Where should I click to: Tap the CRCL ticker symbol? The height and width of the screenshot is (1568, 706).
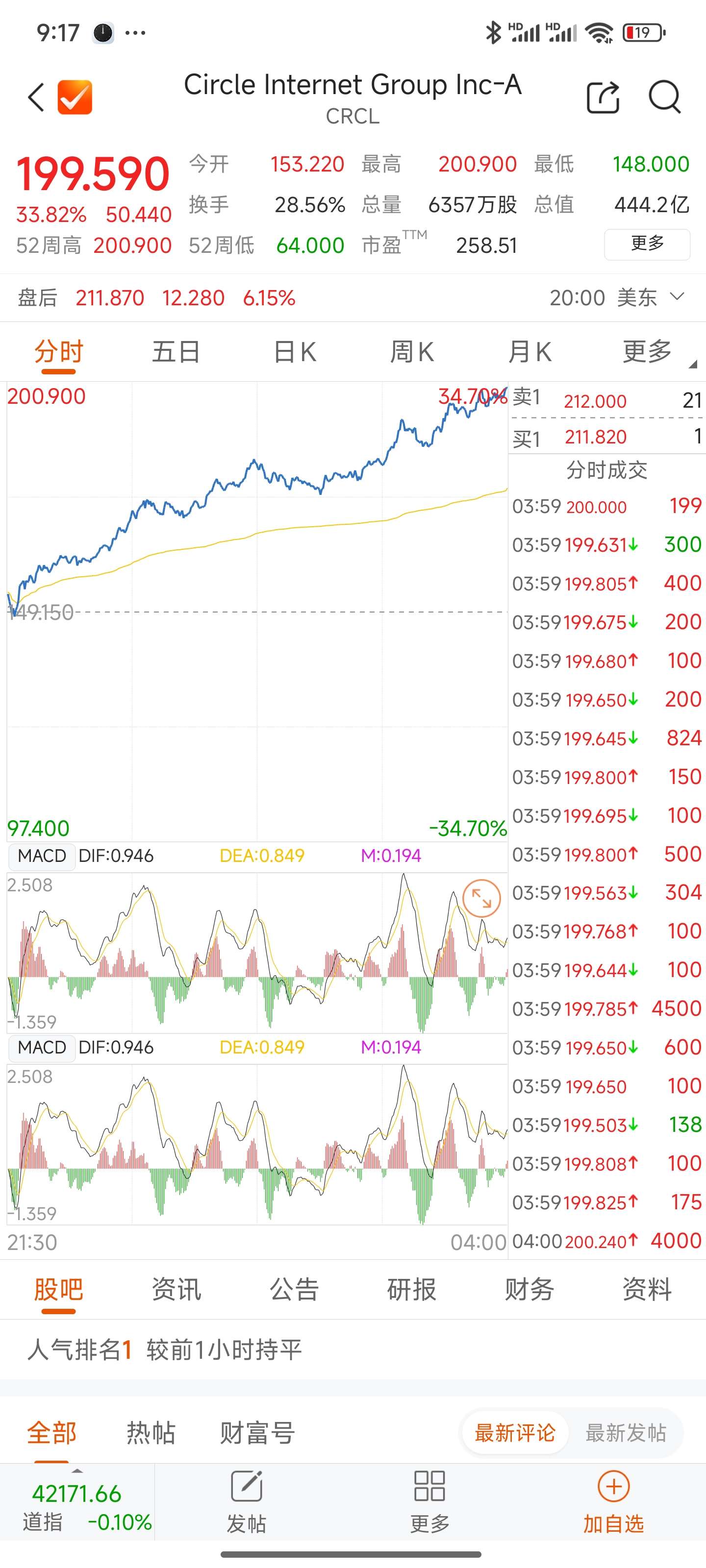coord(353,116)
